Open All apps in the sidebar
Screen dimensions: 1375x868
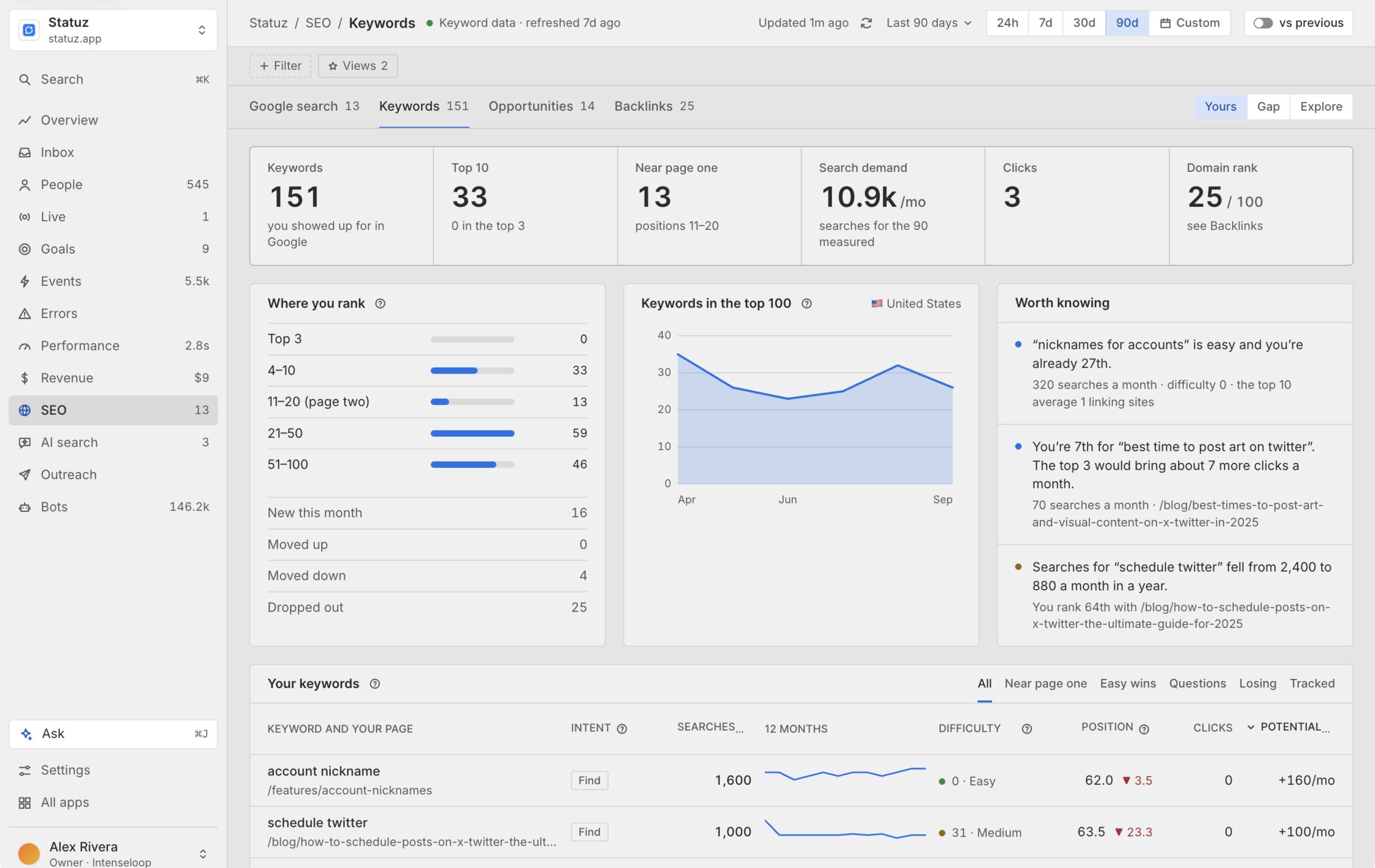[x=114, y=802]
